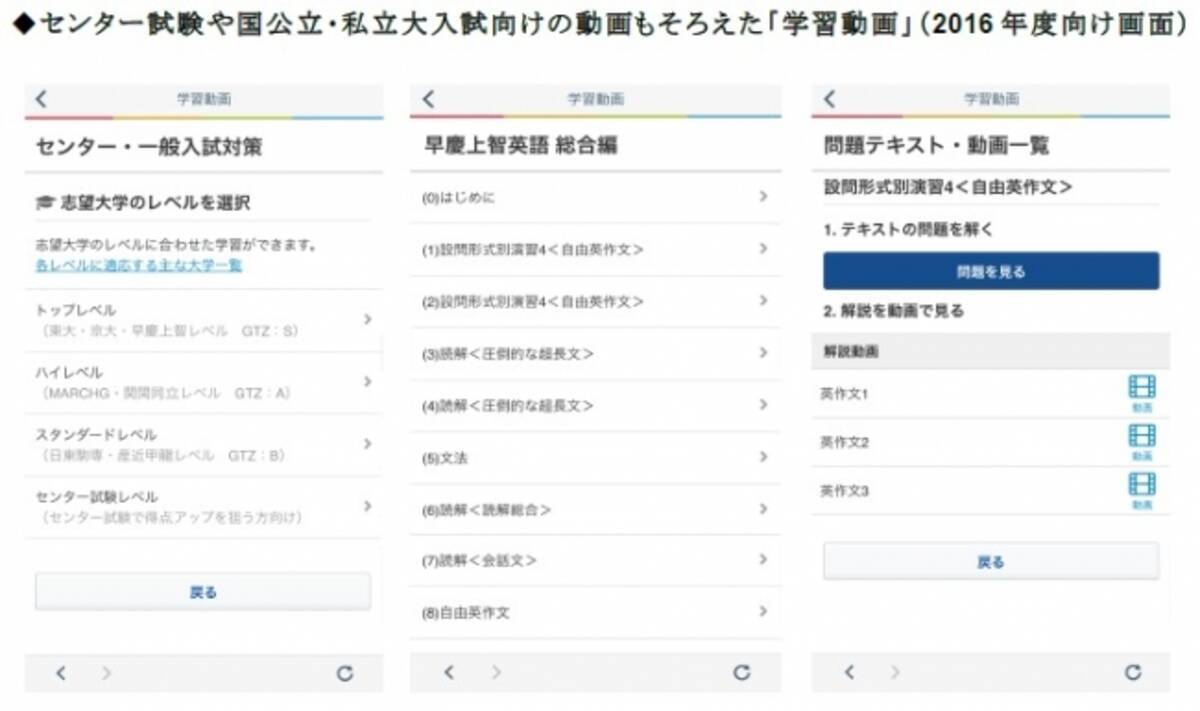Select 英作文3 row label
The width and height of the screenshot is (1200, 711).
845,491
